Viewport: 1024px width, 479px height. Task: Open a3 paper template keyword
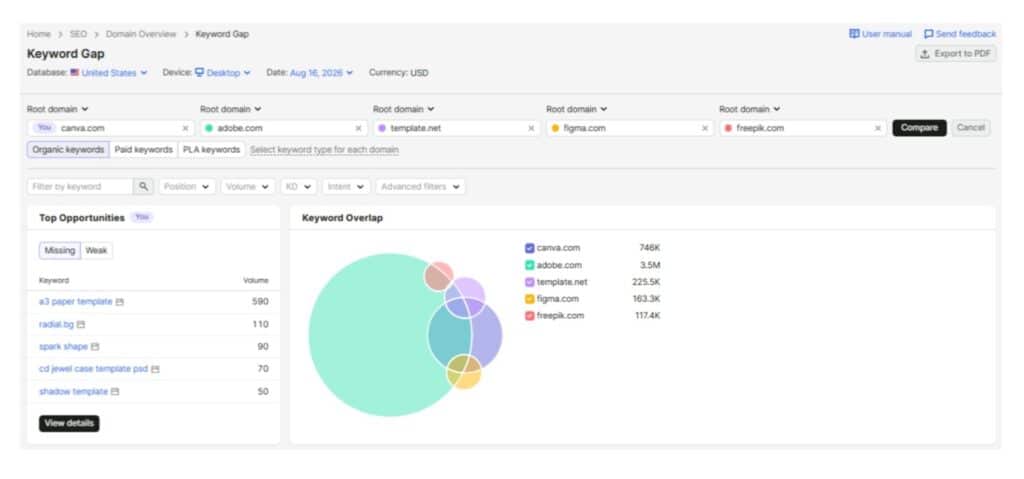point(76,302)
